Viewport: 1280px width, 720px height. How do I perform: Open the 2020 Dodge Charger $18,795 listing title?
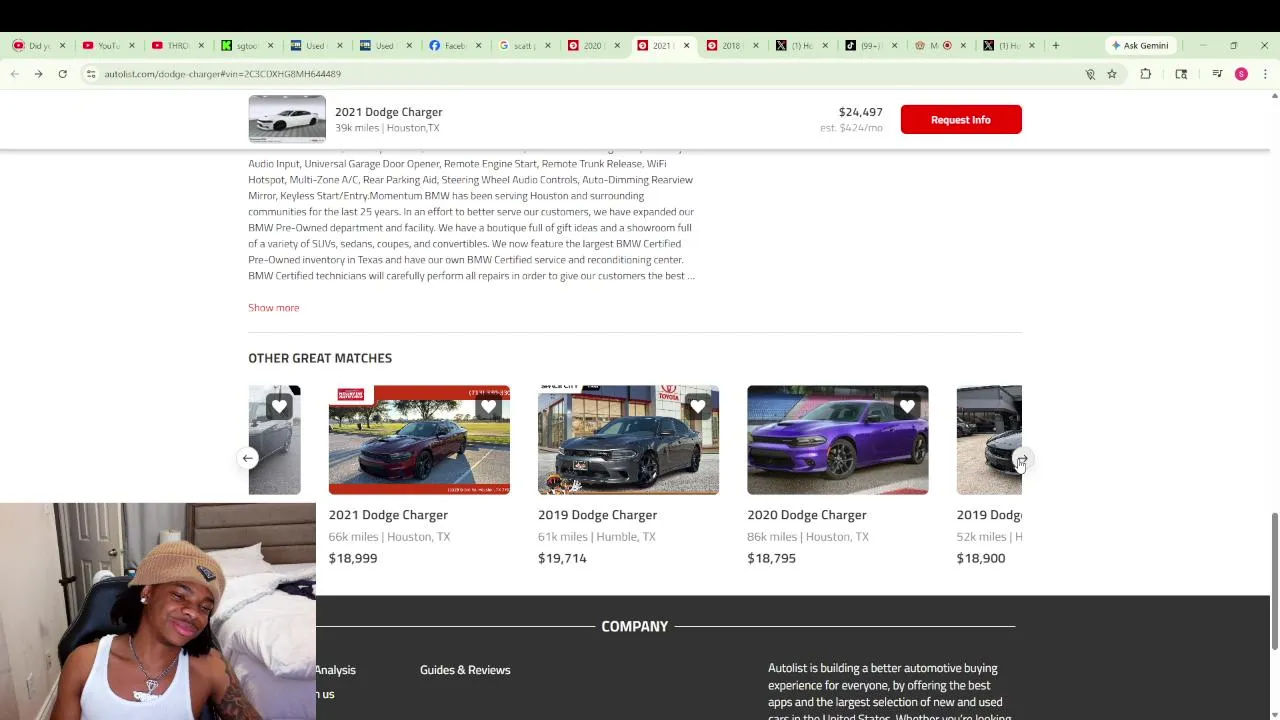click(x=806, y=515)
